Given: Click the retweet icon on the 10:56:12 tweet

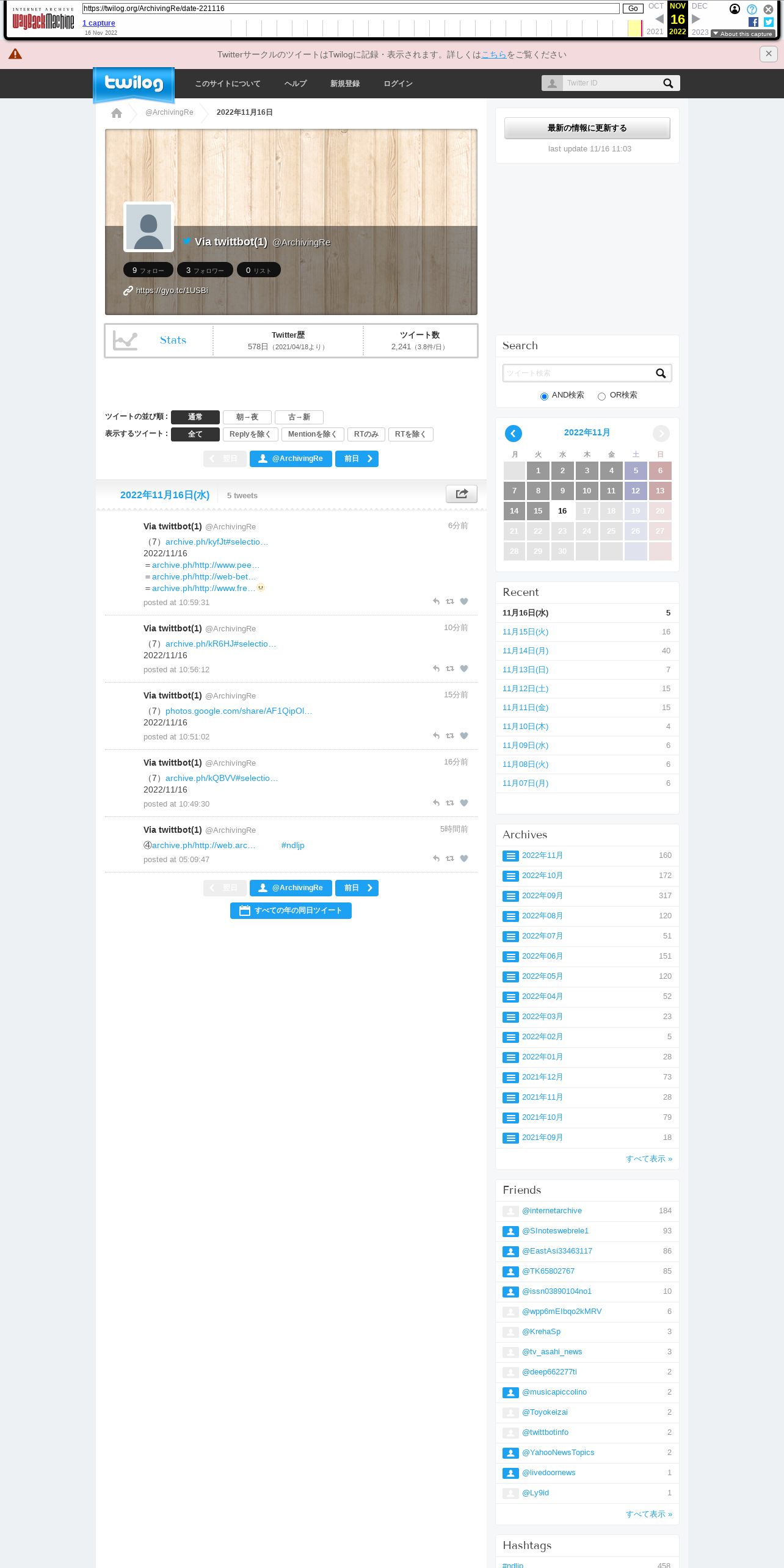Looking at the screenshot, I should pos(450,669).
